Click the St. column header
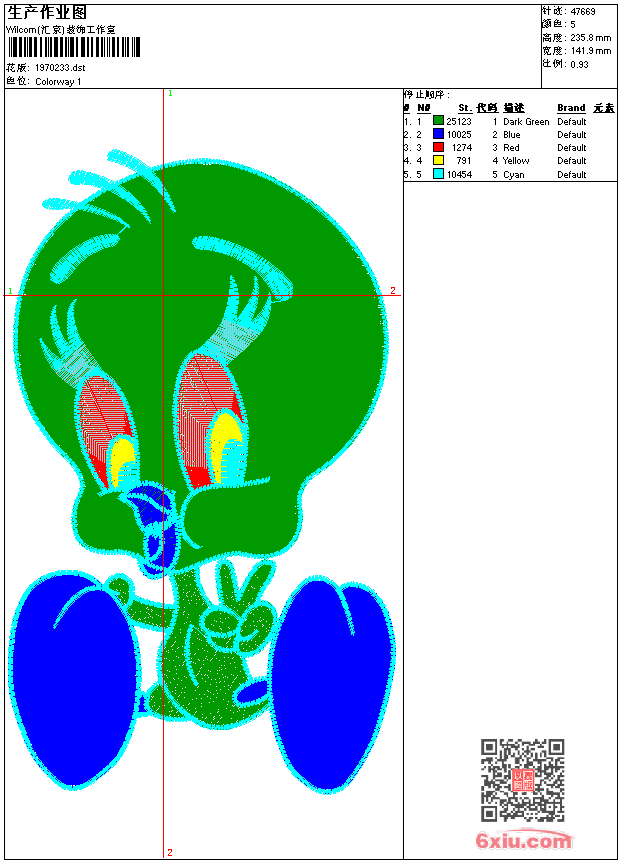 click(465, 108)
